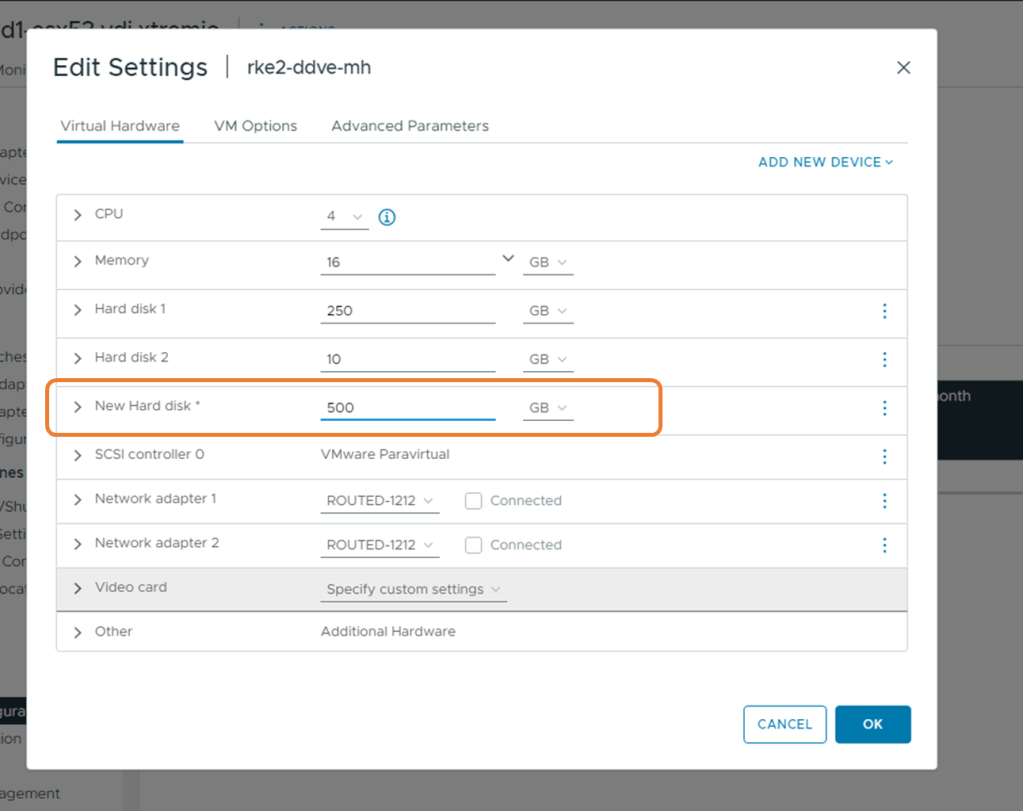Viewport: 1023px width, 811px height.
Task: Open Hard disk 2 three-dot menu
Action: point(884,359)
